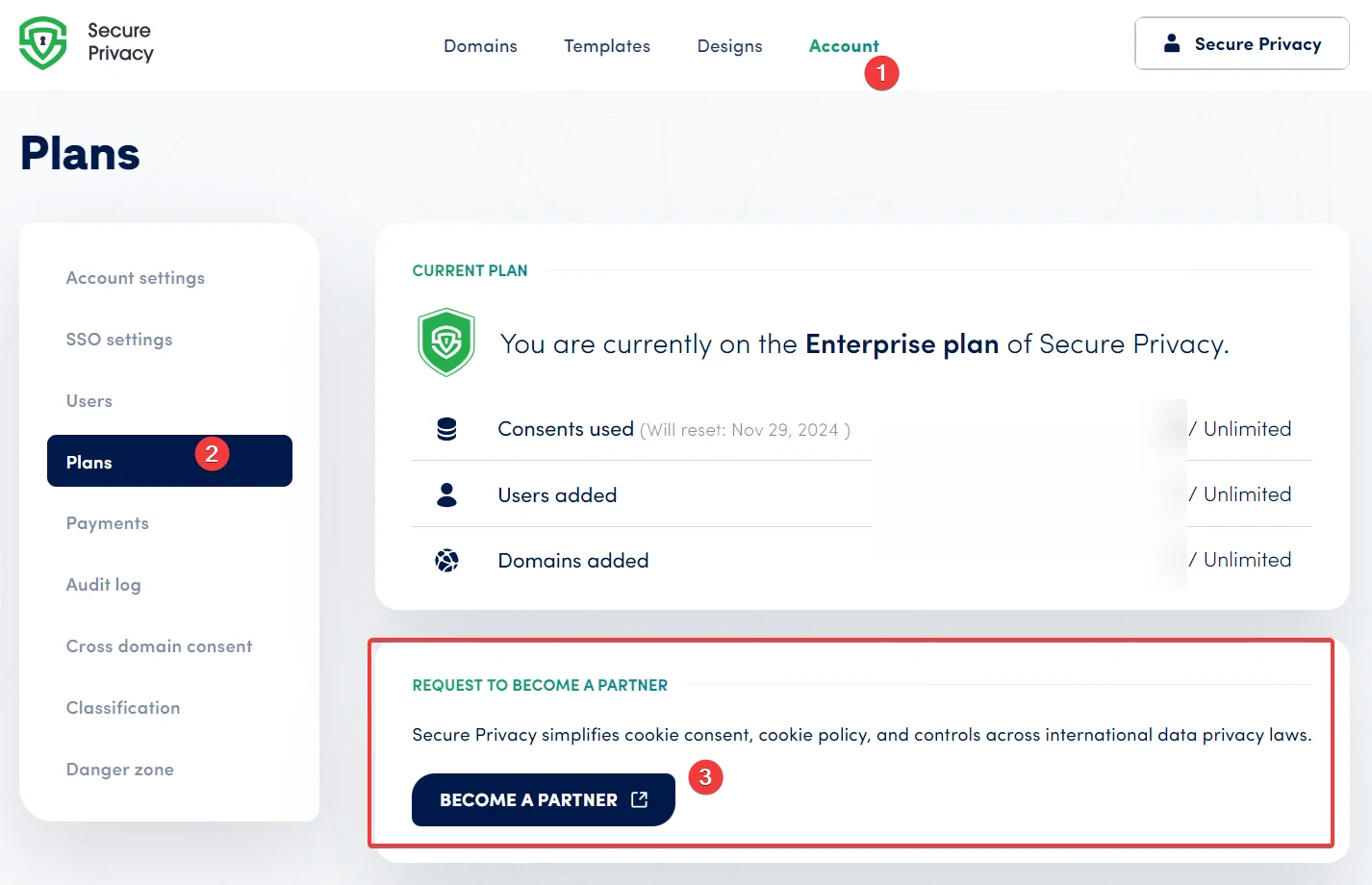The height and width of the screenshot is (885, 1372).
Task: Click the Domains added globe icon
Action: point(445,559)
